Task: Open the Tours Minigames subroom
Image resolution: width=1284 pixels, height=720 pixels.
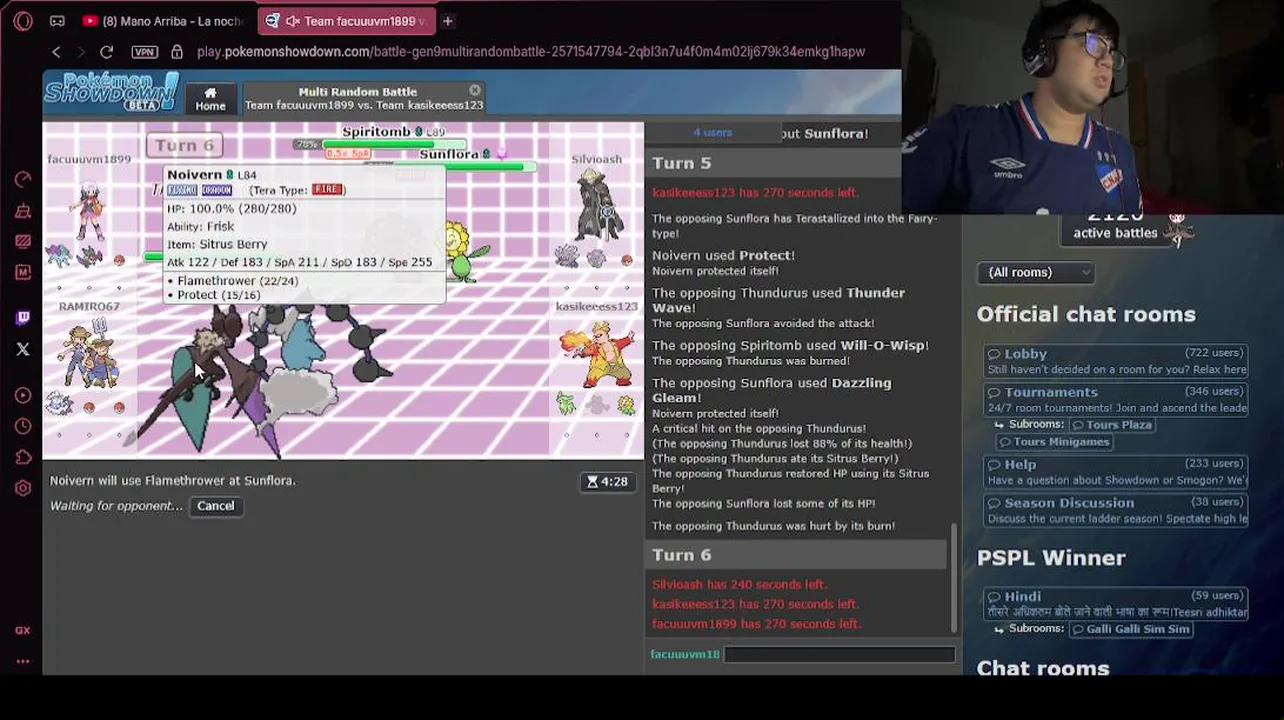Action: tap(1054, 442)
